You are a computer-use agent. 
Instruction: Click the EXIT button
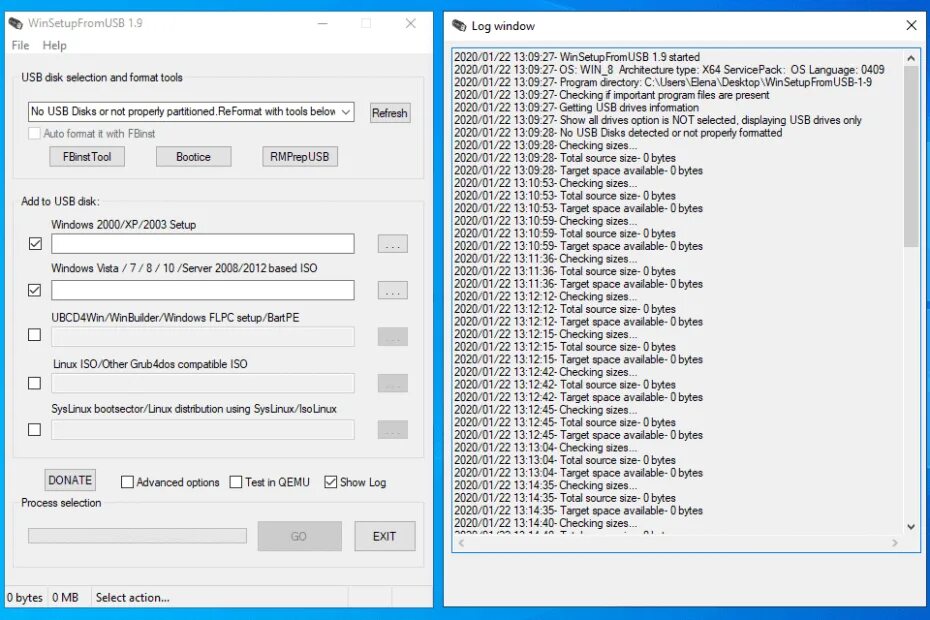(385, 536)
